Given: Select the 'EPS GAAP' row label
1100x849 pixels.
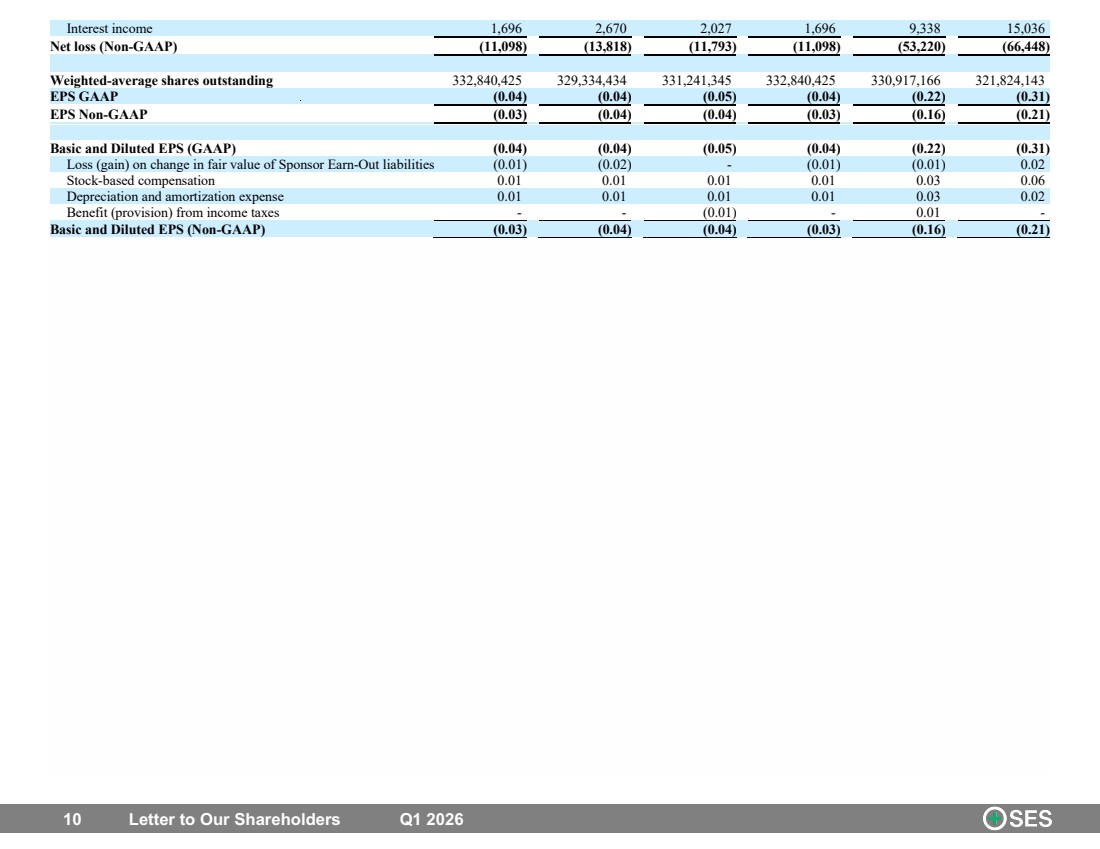Looking at the screenshot, I should tap(84, 97).
